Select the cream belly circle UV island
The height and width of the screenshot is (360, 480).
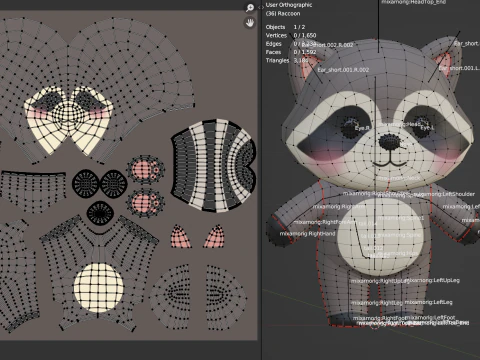coord(99,288)
